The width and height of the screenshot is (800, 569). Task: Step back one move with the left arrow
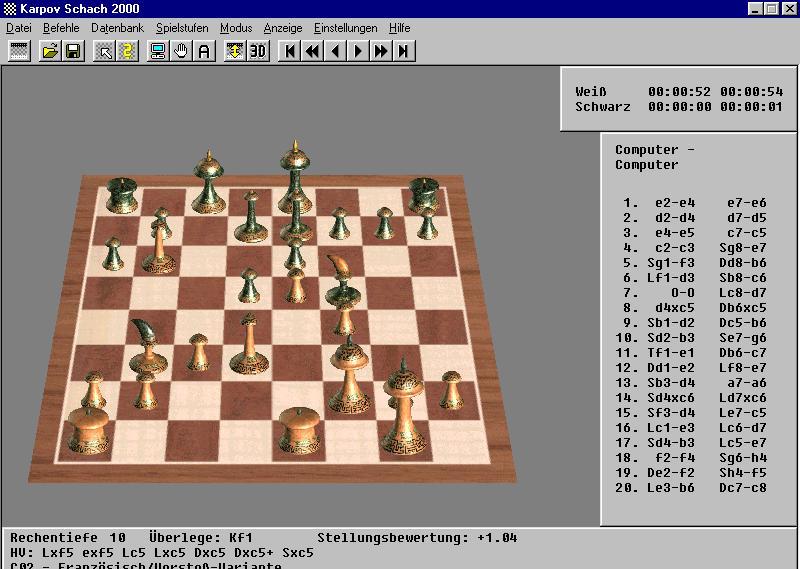[335, 51]
